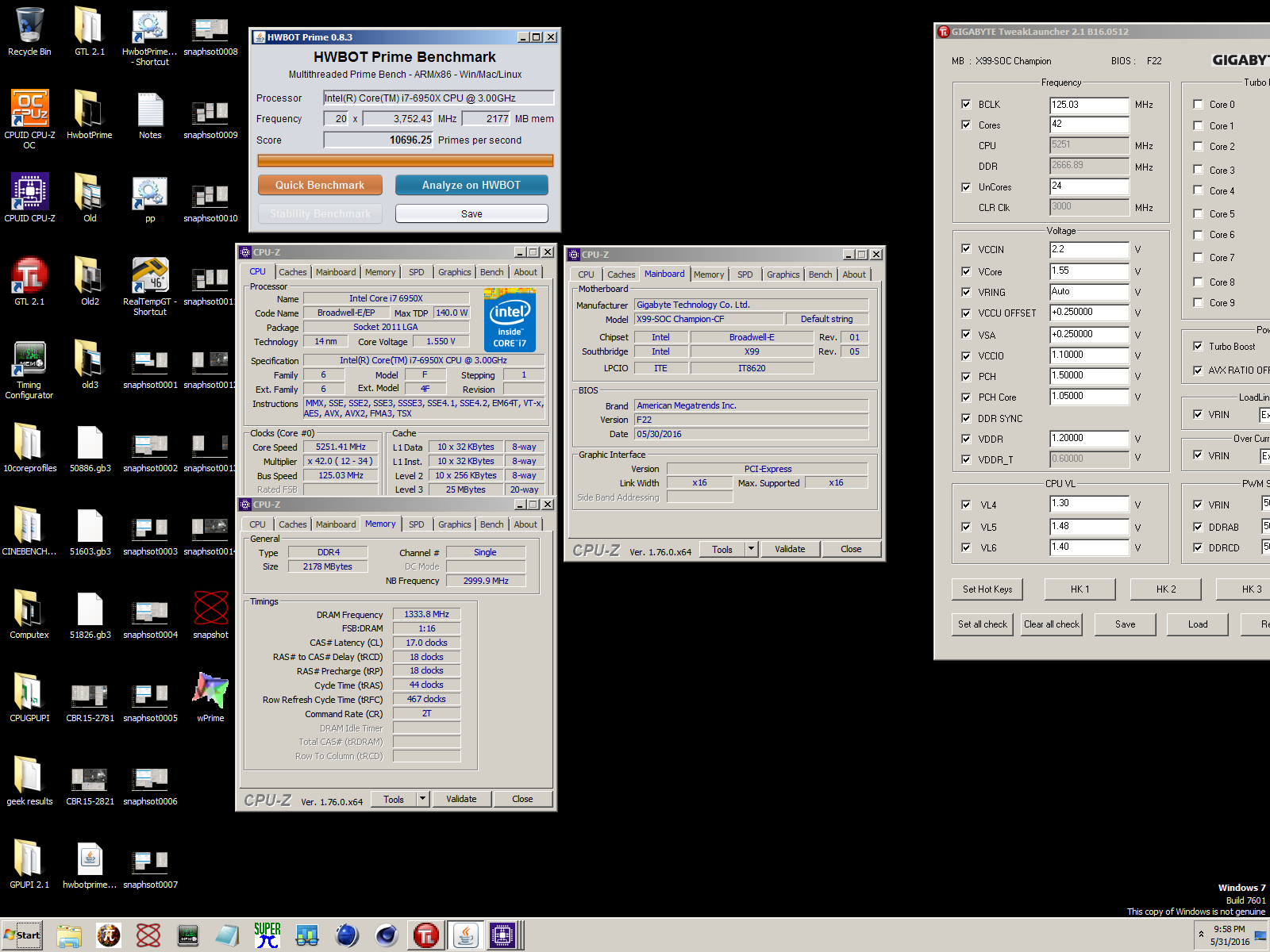Click the Load button in TweakLauncher
This screenshot has height=952, width=1270.
click(x=1198, y=624)
